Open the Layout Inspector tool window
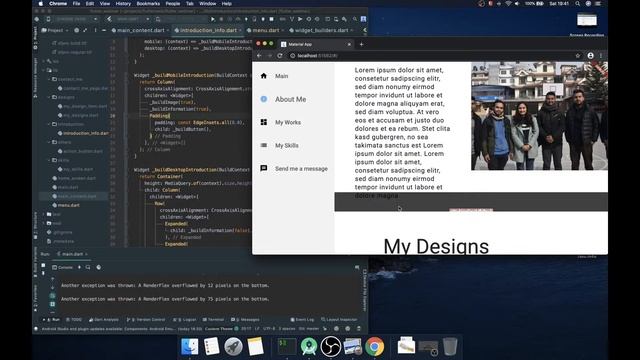640x360 pixels. 339,320
